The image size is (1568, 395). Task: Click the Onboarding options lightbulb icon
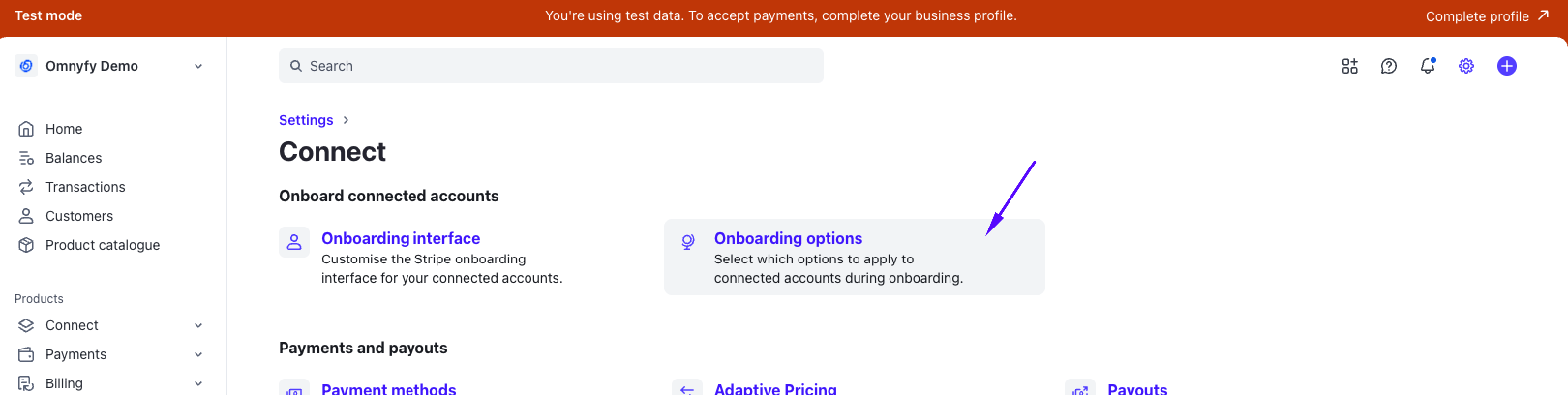click(x=687, y=242)
